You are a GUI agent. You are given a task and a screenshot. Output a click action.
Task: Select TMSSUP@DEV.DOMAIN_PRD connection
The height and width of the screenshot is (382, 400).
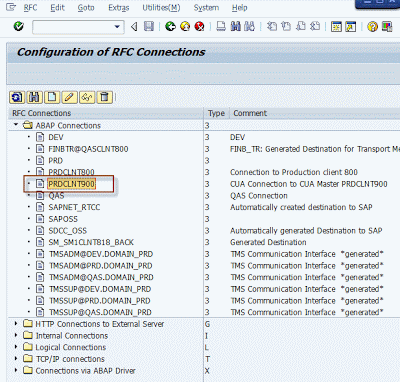tap(100, 289)
